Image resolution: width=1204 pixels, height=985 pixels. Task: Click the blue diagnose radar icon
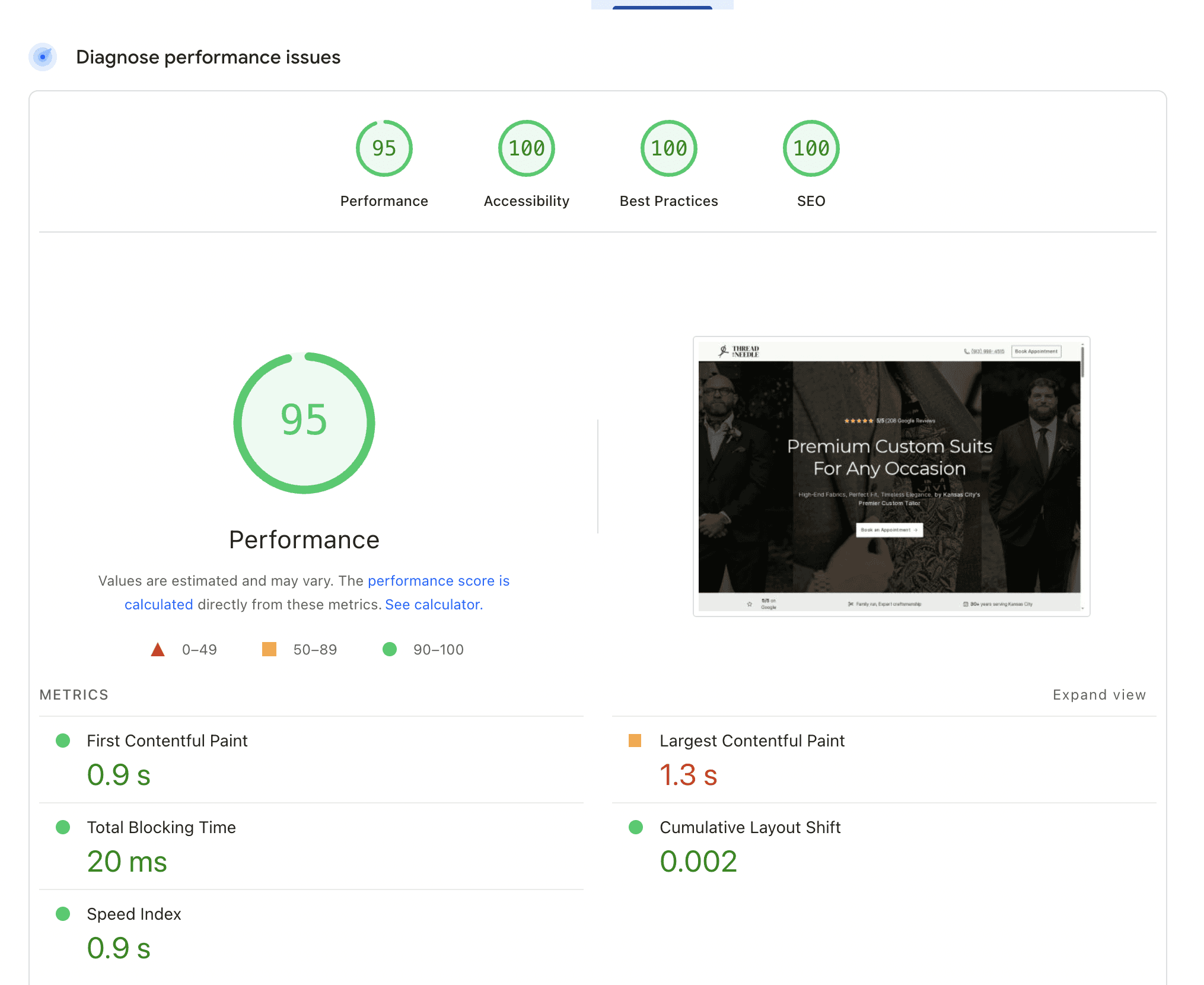[43, 57]
